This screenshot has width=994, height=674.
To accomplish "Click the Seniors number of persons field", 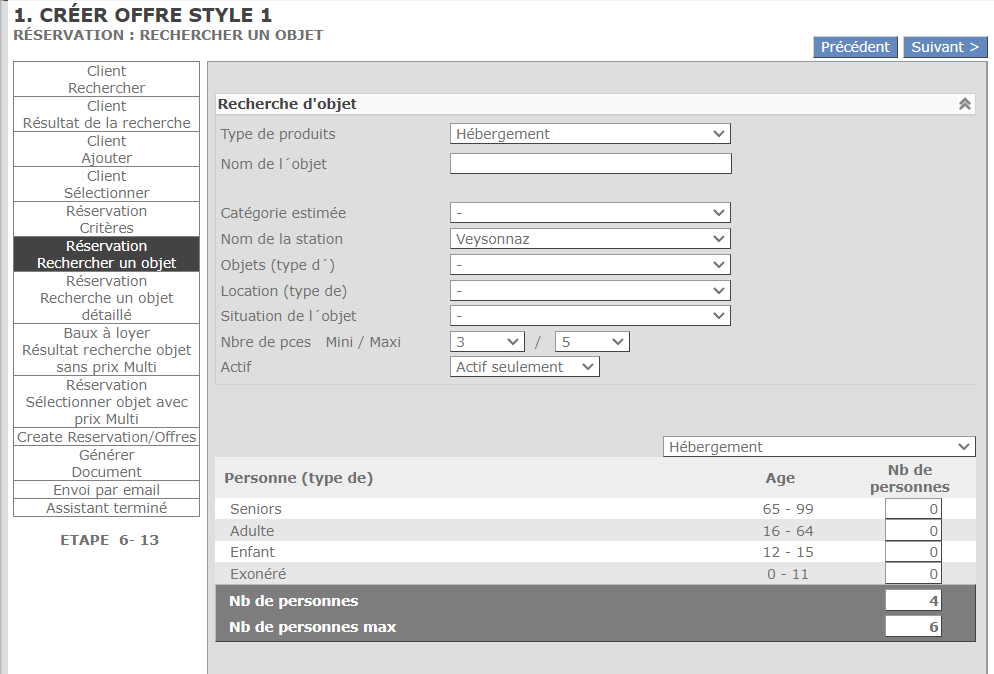I will [x=912, y=510].
